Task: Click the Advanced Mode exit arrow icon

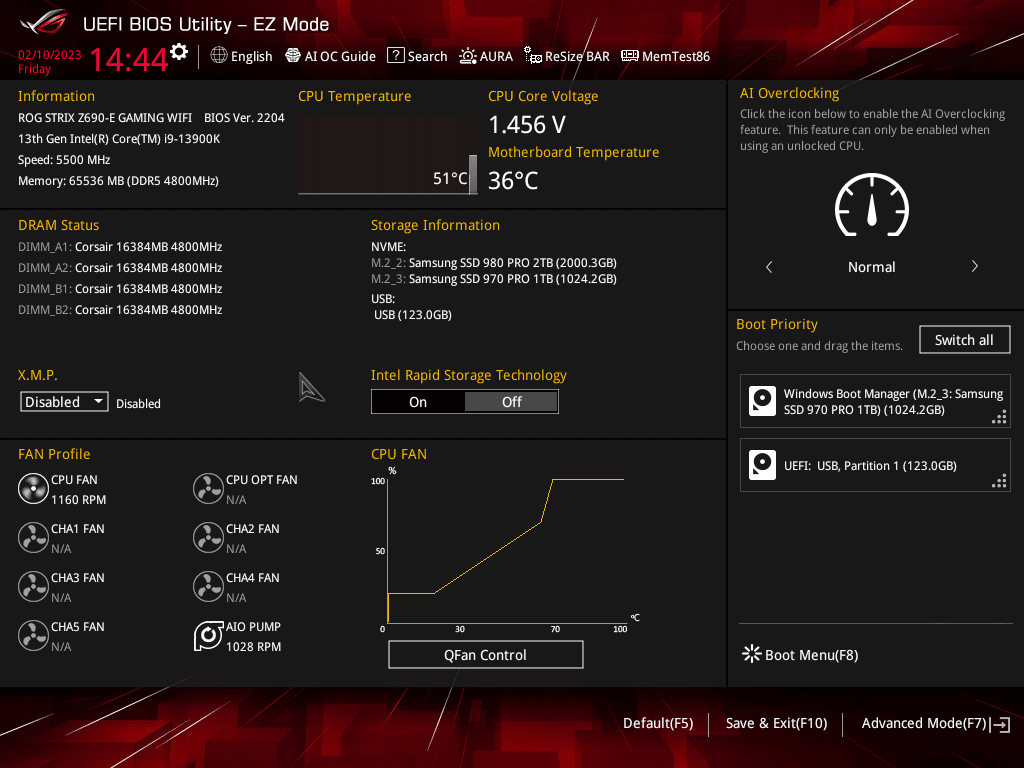Action: coord(1000,724)
